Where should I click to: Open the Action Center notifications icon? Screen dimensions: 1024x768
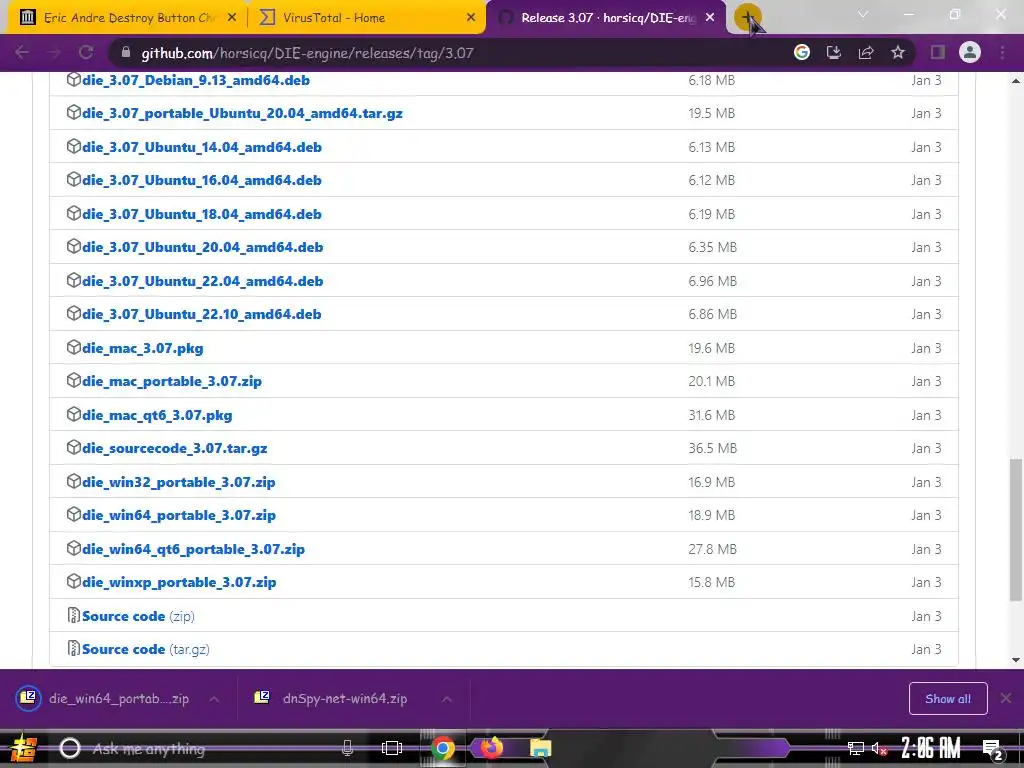993,748
